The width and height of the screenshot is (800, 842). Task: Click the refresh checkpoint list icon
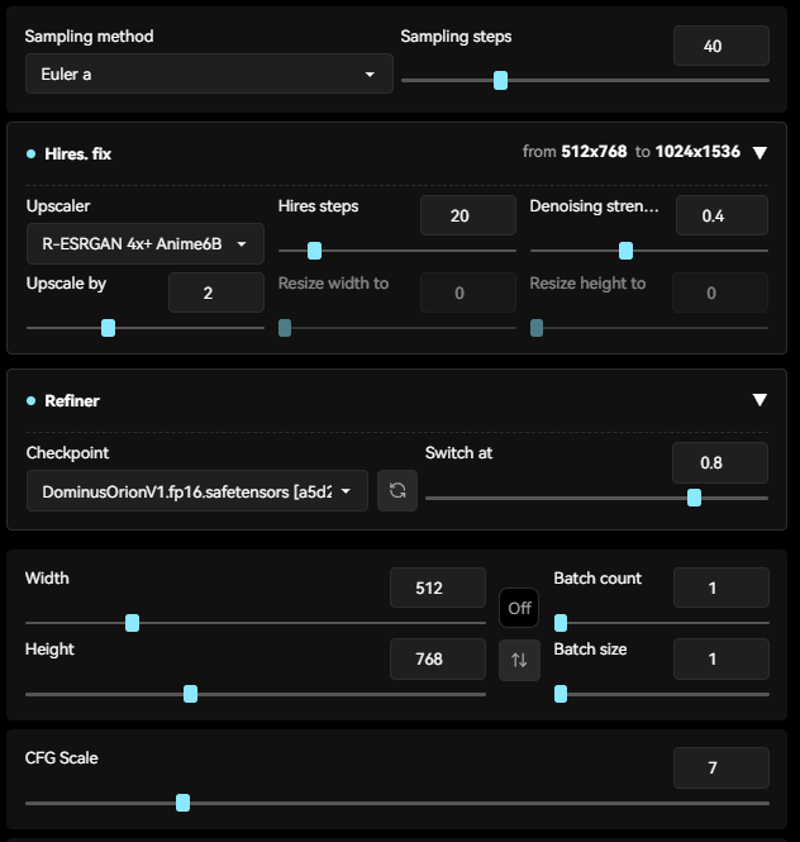coord(397,491)
